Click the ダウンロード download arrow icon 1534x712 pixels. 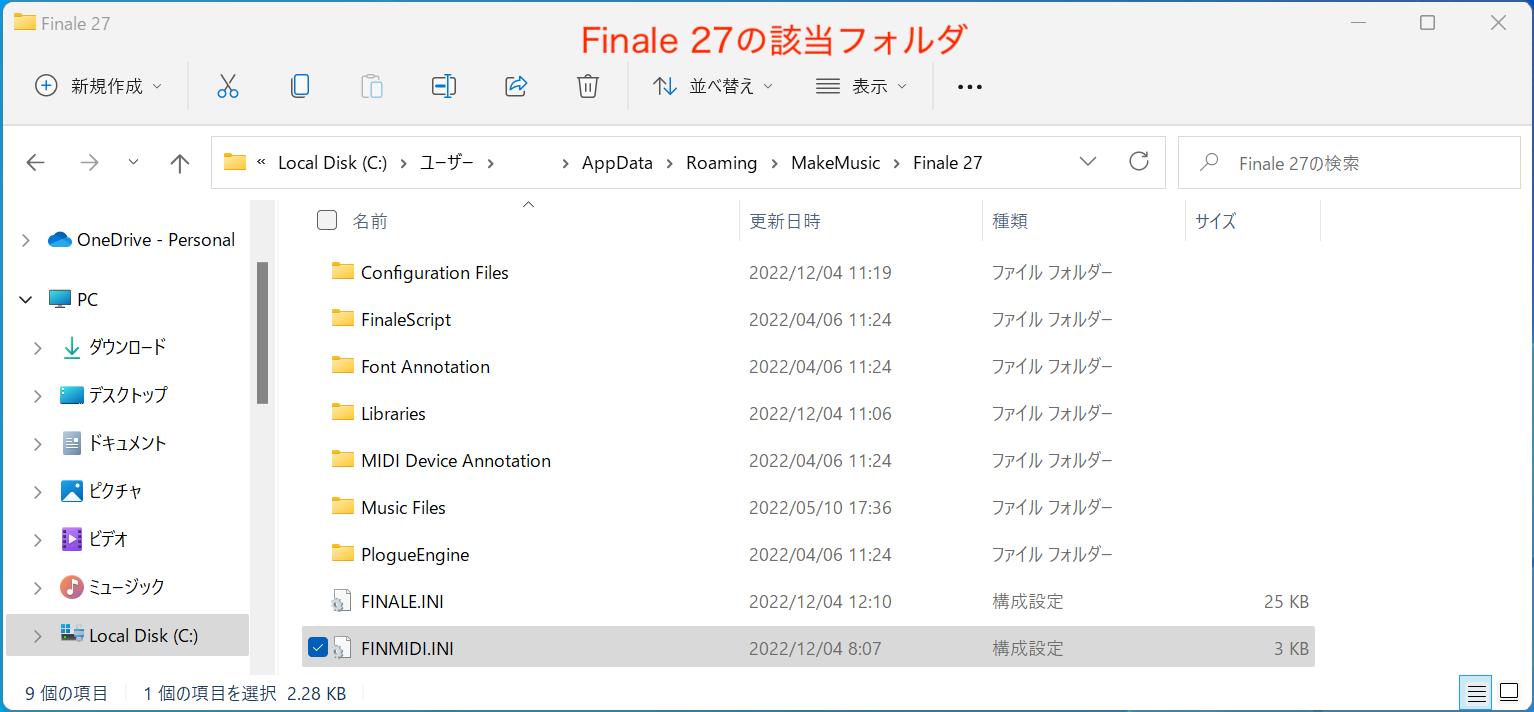point(72,347)
